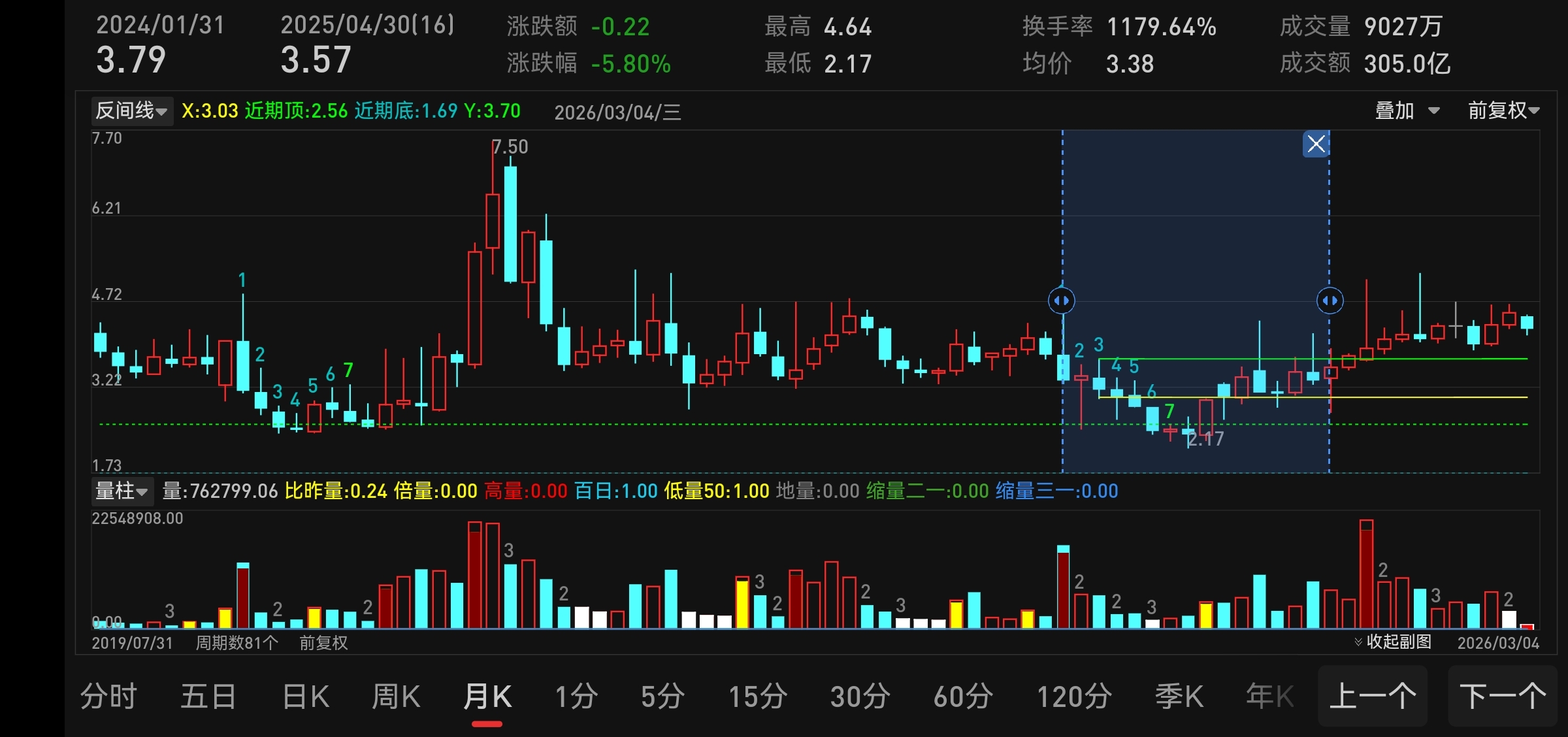Image resolution: width=1568 pixels, height=737 pixels.
Task: Click the 15分 period tab
Action: click(758, 696)
